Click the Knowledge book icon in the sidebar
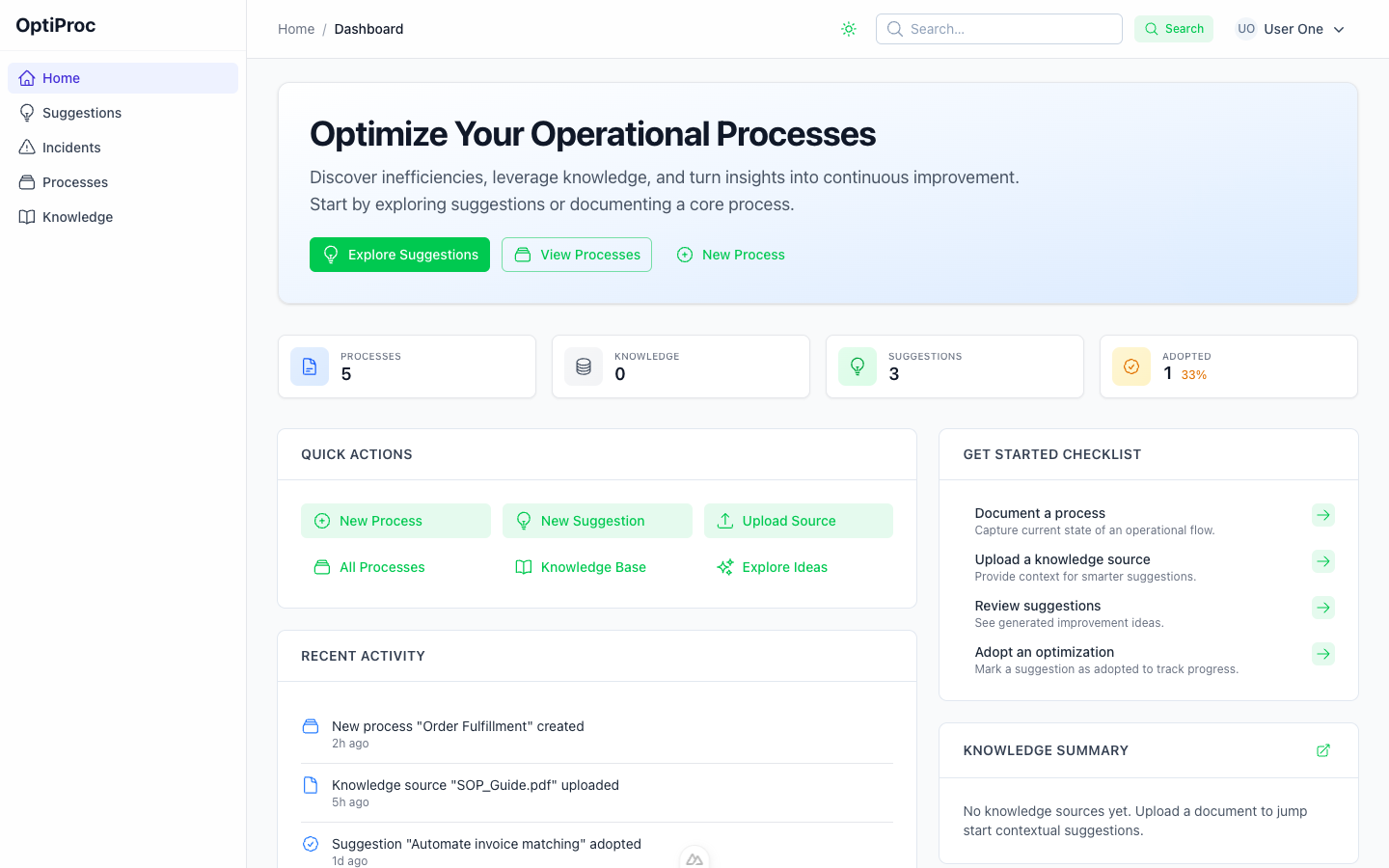The width and height of the screenshot is (1389, 868). tap(28, 216)
